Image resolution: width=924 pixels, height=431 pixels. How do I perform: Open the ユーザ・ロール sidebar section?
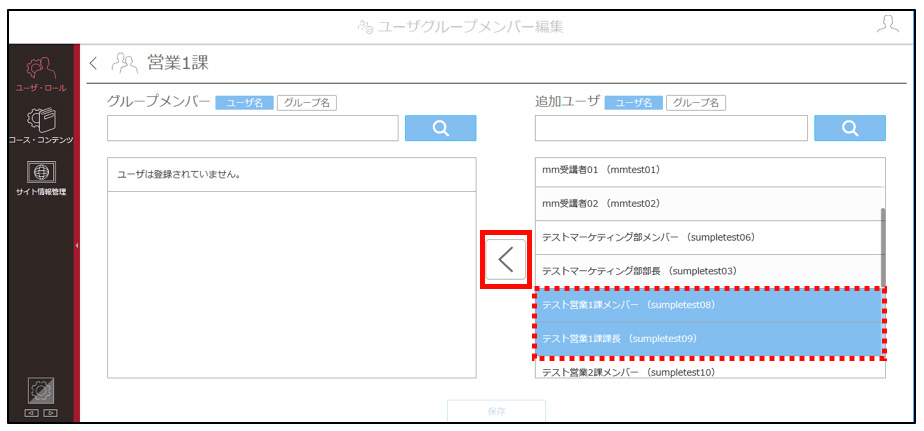click(x=41, y=74)
